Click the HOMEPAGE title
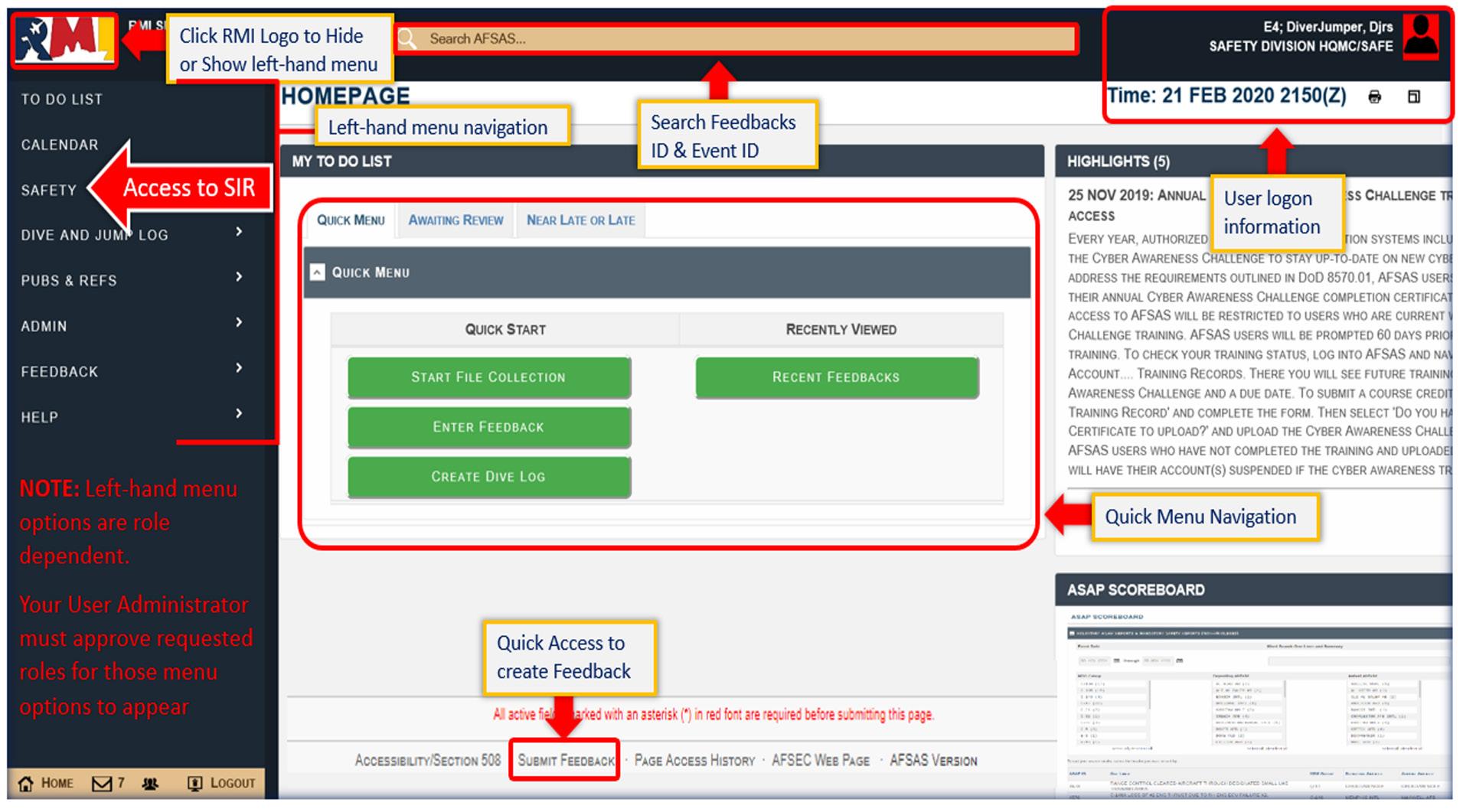Screen dimensions: 1463x812 point(346,96)
